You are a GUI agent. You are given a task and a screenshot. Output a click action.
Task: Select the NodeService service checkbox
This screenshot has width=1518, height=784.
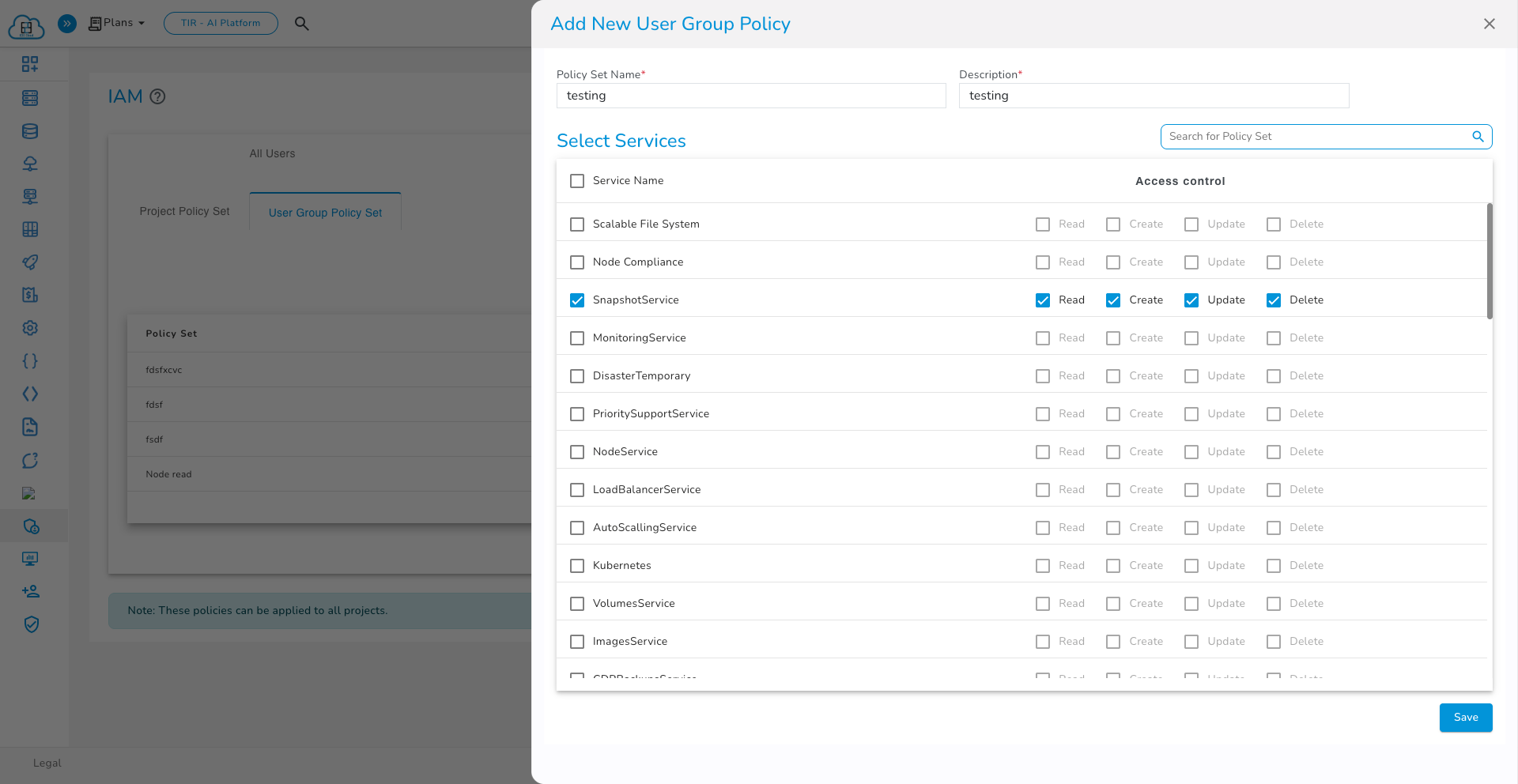click(x=577, y=452)
